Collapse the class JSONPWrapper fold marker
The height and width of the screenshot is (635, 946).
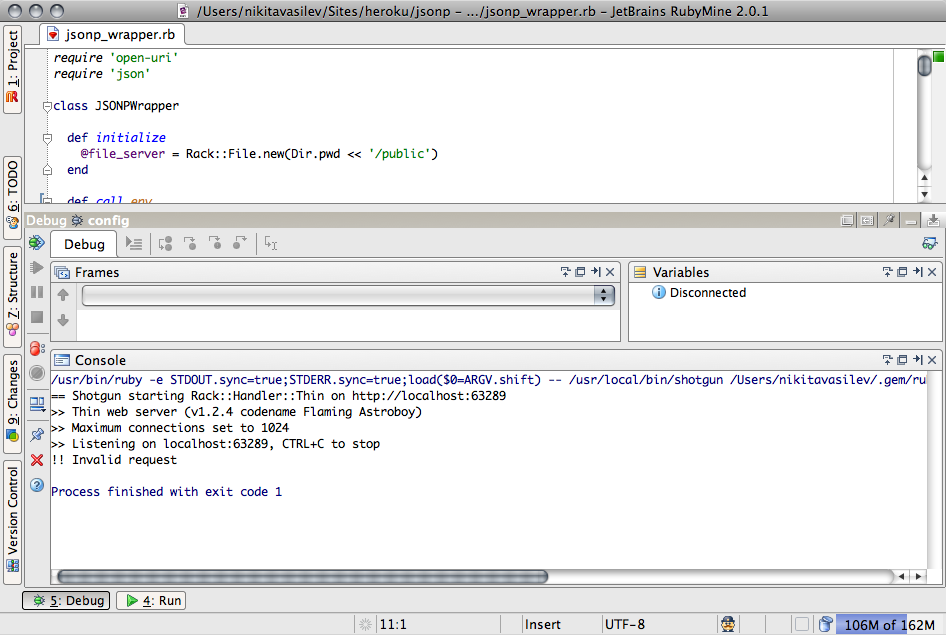point(47,107)
